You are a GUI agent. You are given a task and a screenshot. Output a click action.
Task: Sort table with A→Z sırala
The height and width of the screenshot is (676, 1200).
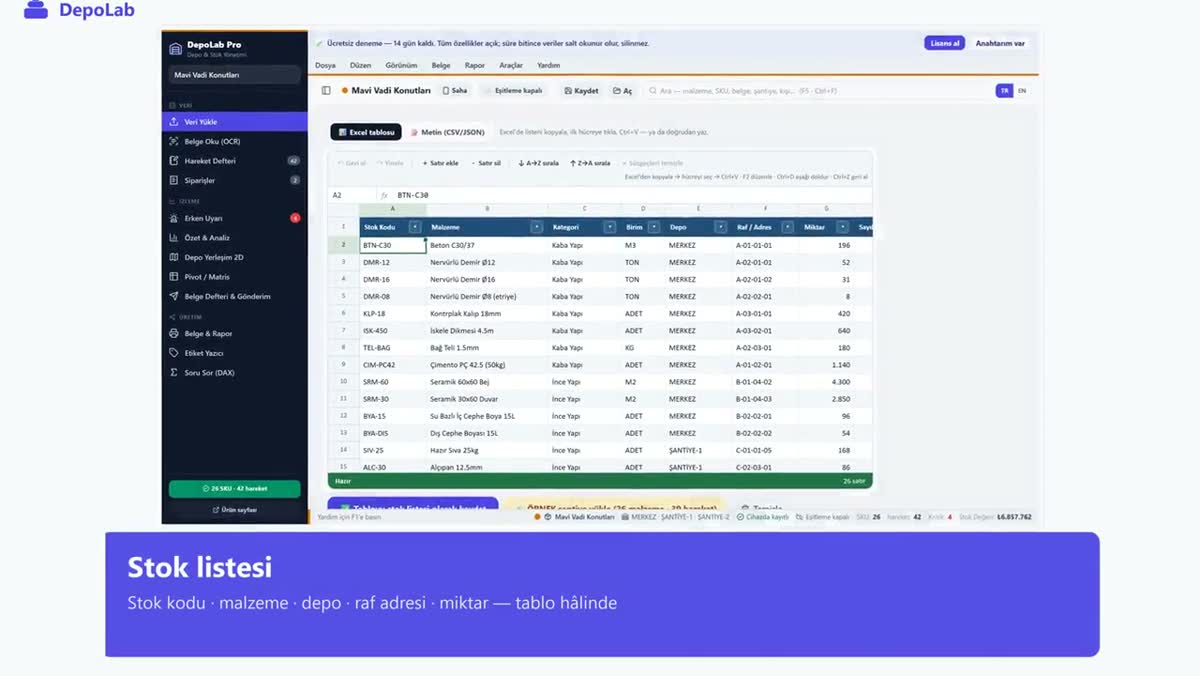(x=538, y=163)
